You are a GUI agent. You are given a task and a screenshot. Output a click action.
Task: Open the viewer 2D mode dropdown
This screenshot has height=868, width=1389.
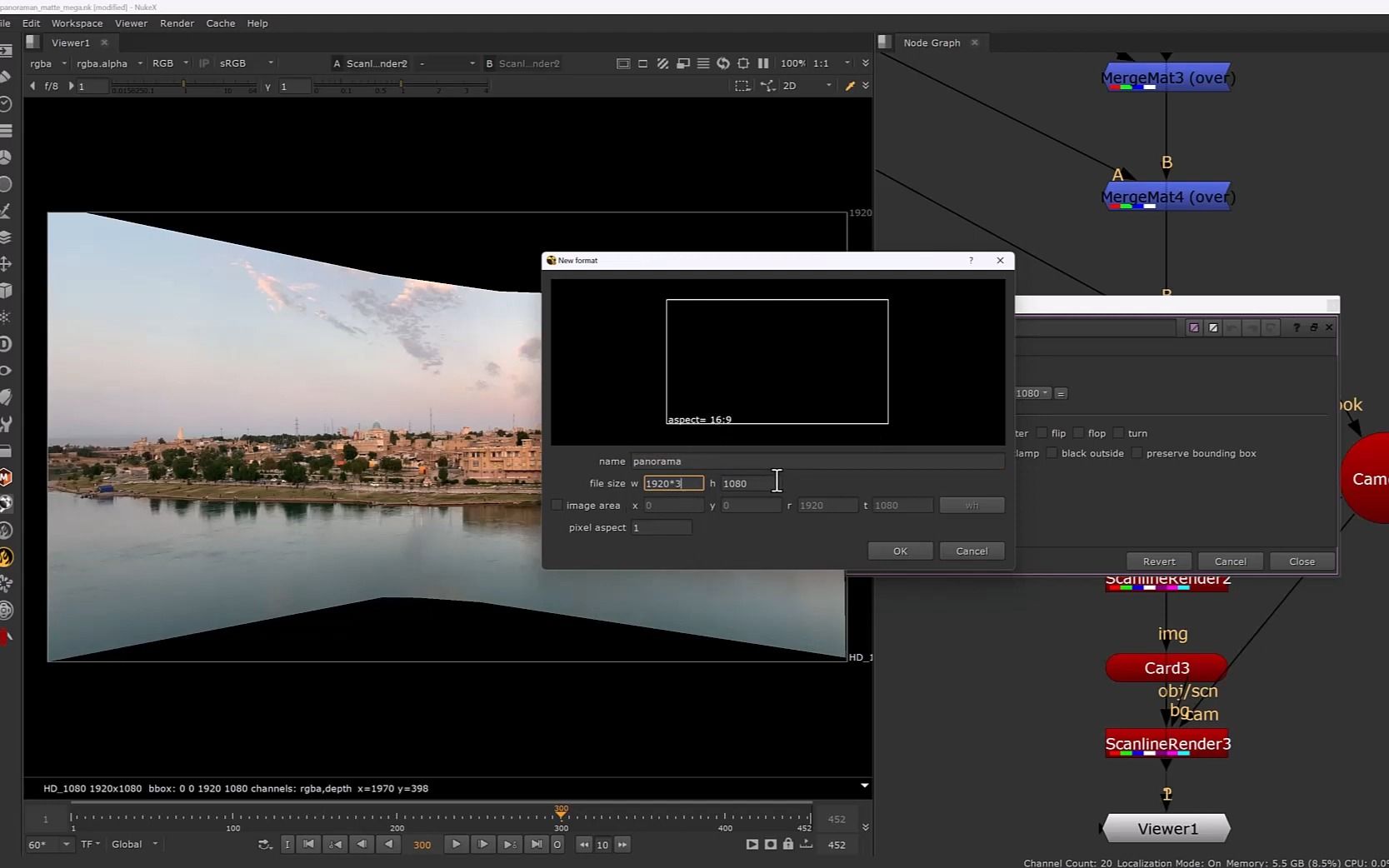(807, 86)
